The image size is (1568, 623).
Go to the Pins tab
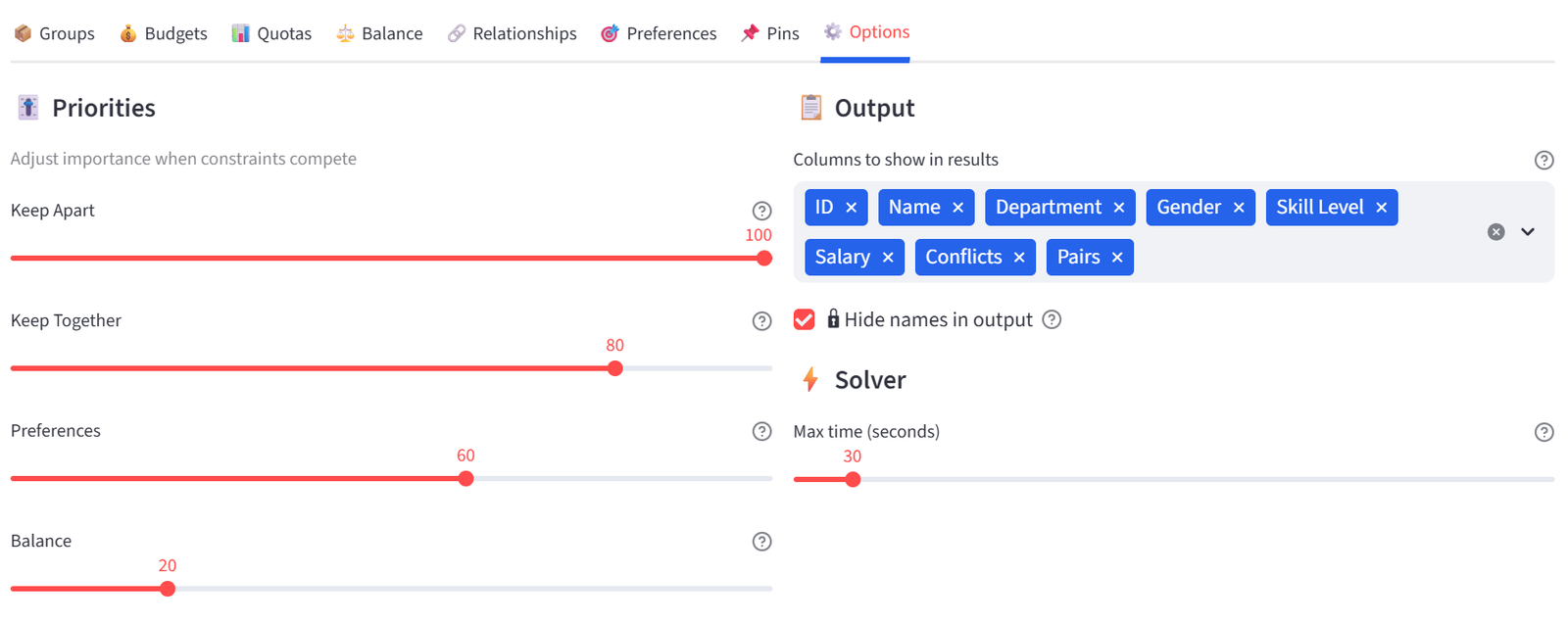[x=770, y=33]
